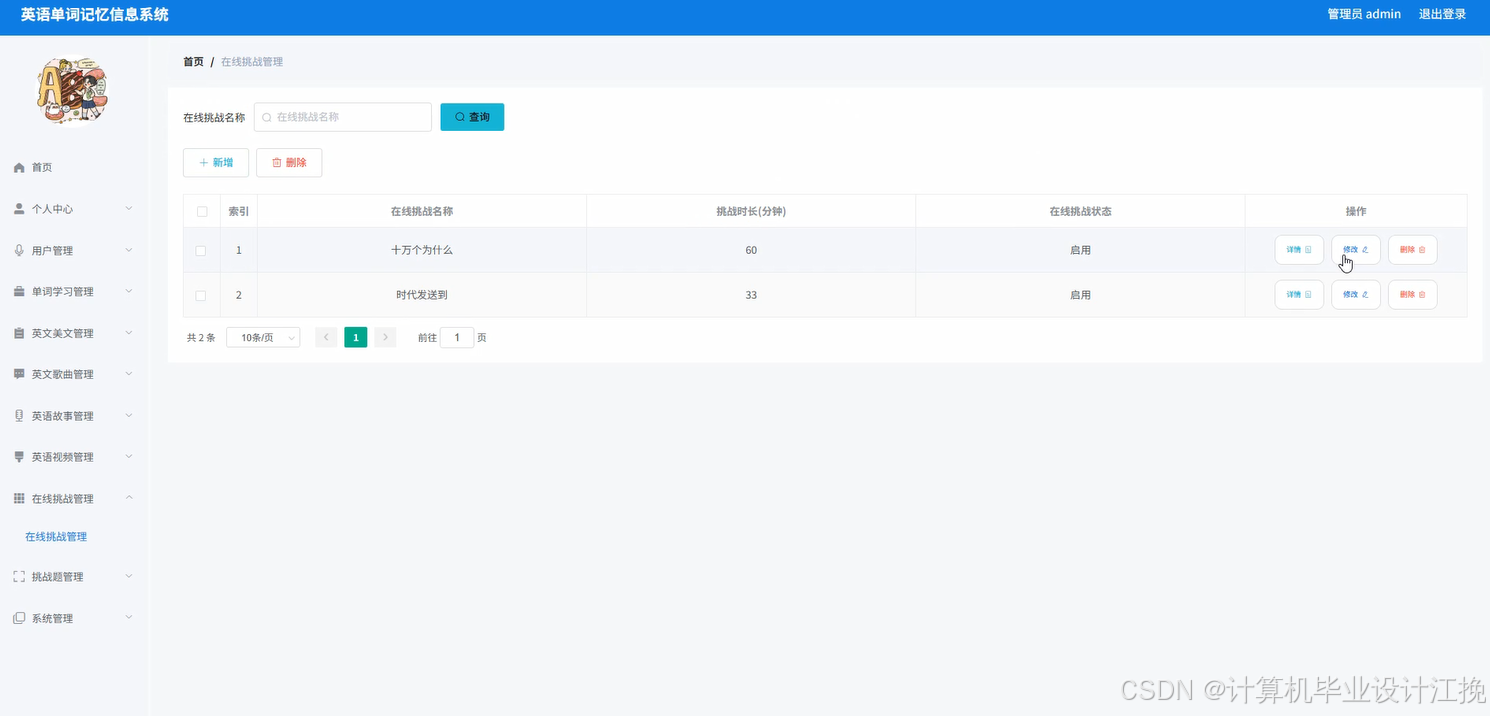Click the 首页 breadcrumb link

(193, 62)
